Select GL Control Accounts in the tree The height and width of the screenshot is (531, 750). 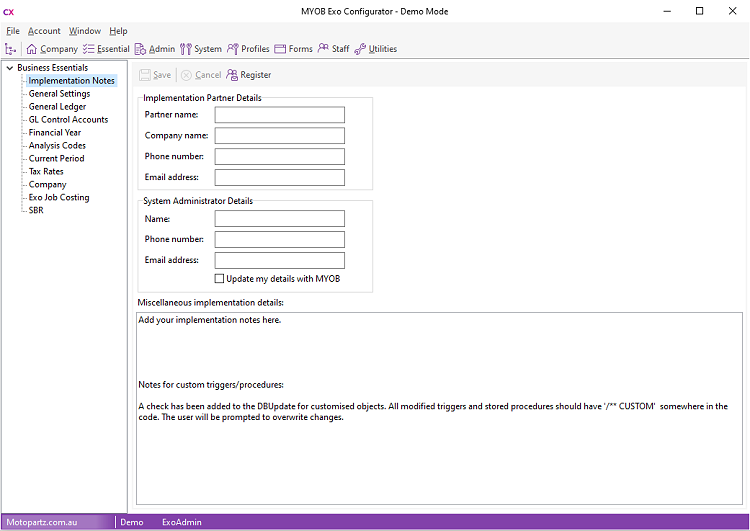pos(68,120)
